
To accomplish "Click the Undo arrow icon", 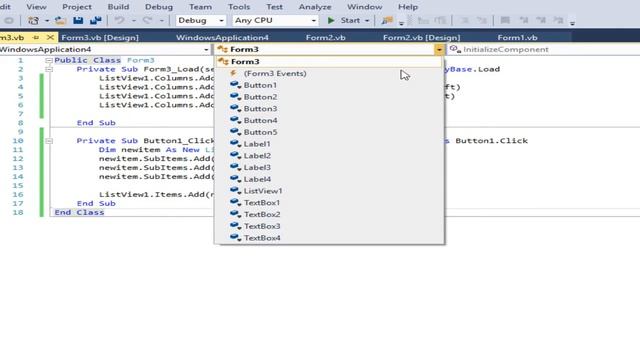I will (119, 20).
